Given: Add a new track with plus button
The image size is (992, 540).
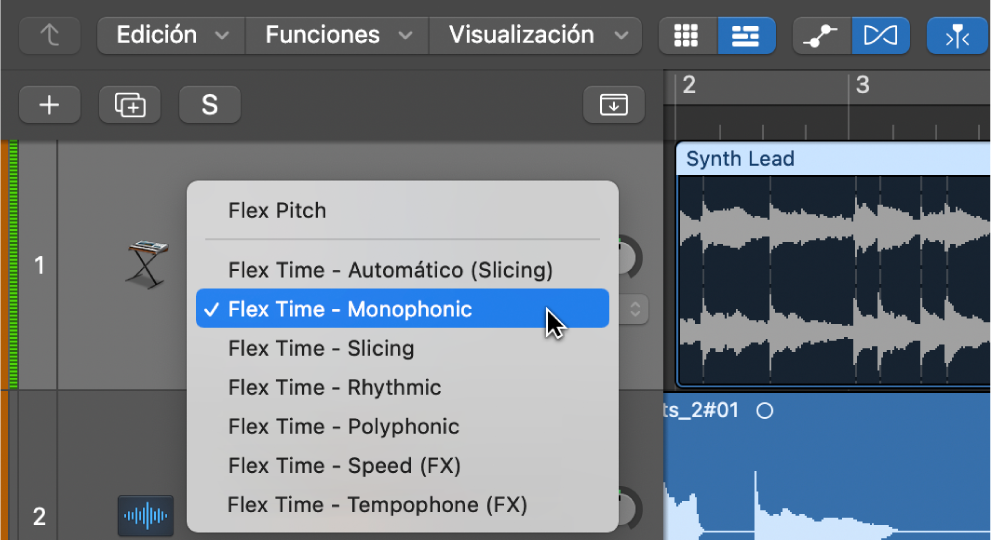Looking at the screenshot, I should 48,104.
